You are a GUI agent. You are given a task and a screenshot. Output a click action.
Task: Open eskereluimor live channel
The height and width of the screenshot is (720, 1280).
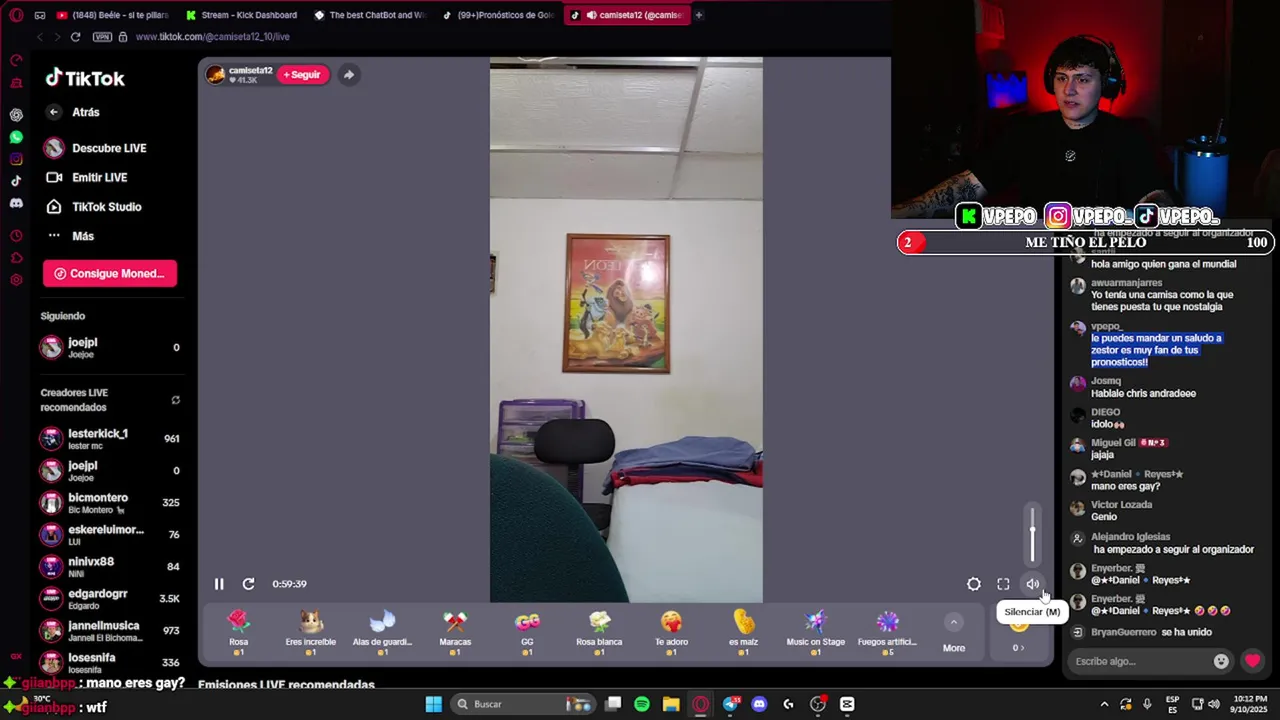(x=110, y=534)
